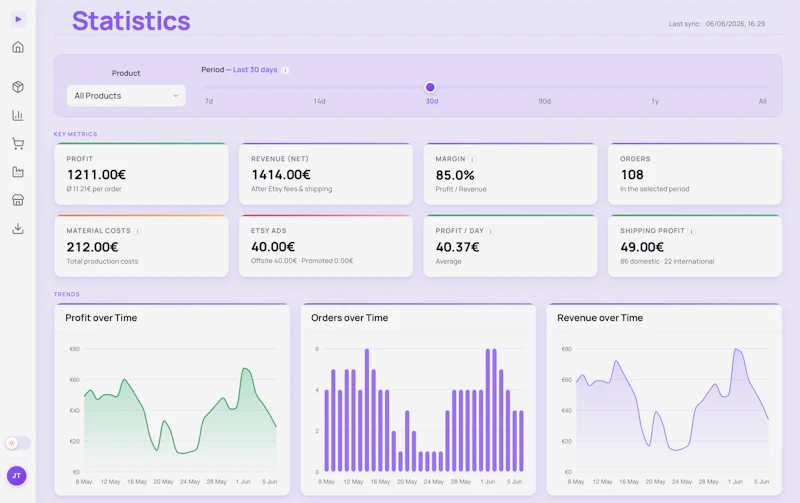
Task: Click the Shipping Profit info icon
Action: 692,231
